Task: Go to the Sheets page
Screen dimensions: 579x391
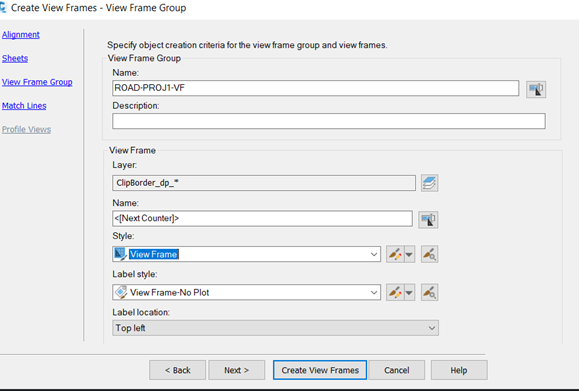Action: tap(15, 58)
